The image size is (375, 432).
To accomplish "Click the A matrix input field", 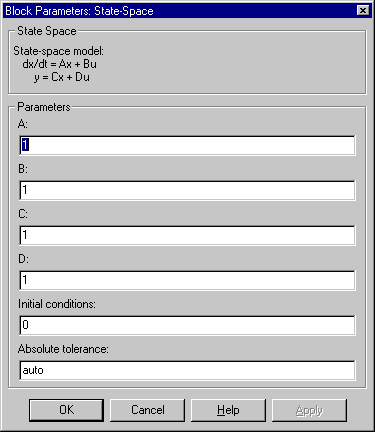I will point(187,145).
